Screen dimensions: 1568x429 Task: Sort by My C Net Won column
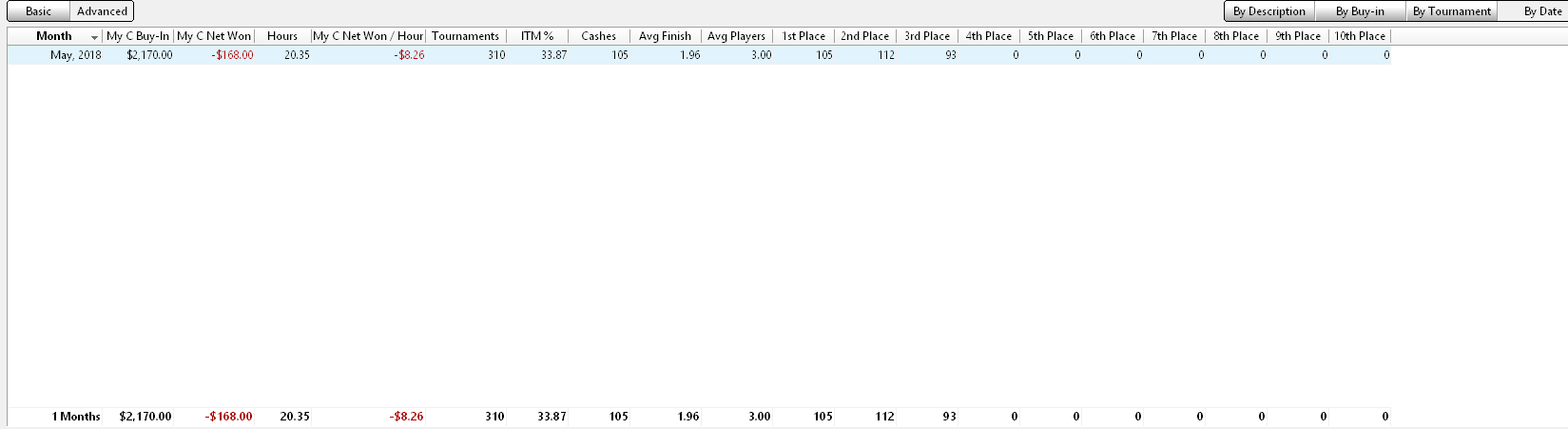214,36
